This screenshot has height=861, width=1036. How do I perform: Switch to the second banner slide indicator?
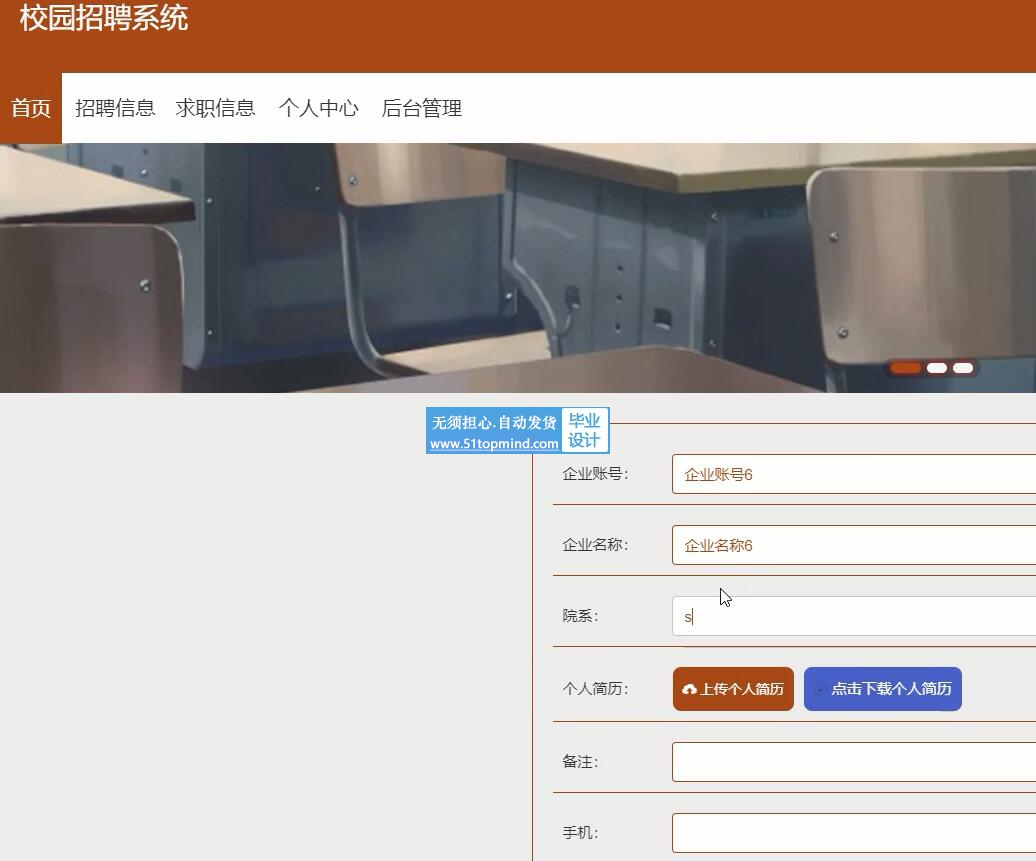coord(936,368)
